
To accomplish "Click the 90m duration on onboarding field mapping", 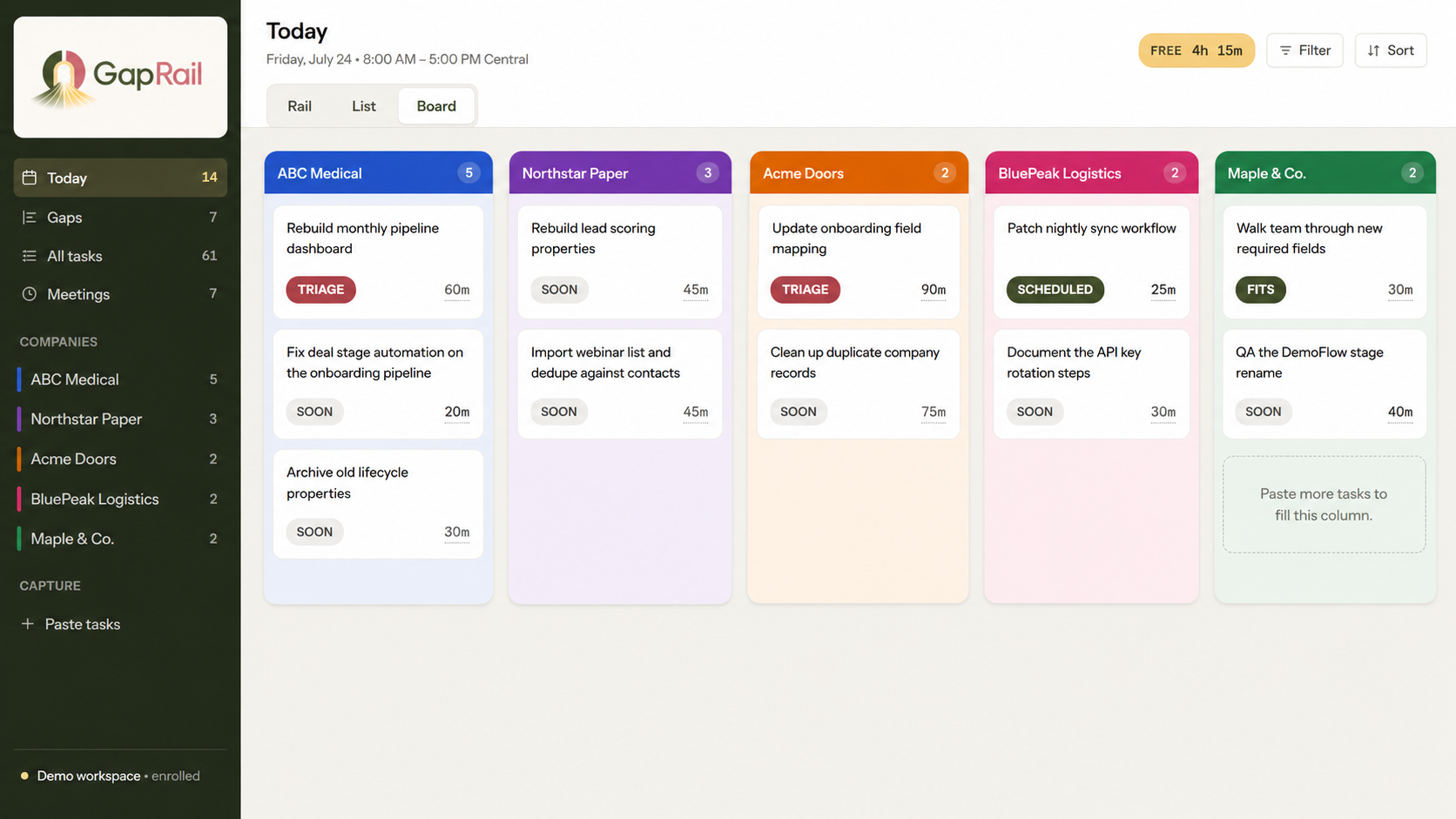I will point(934,290).
